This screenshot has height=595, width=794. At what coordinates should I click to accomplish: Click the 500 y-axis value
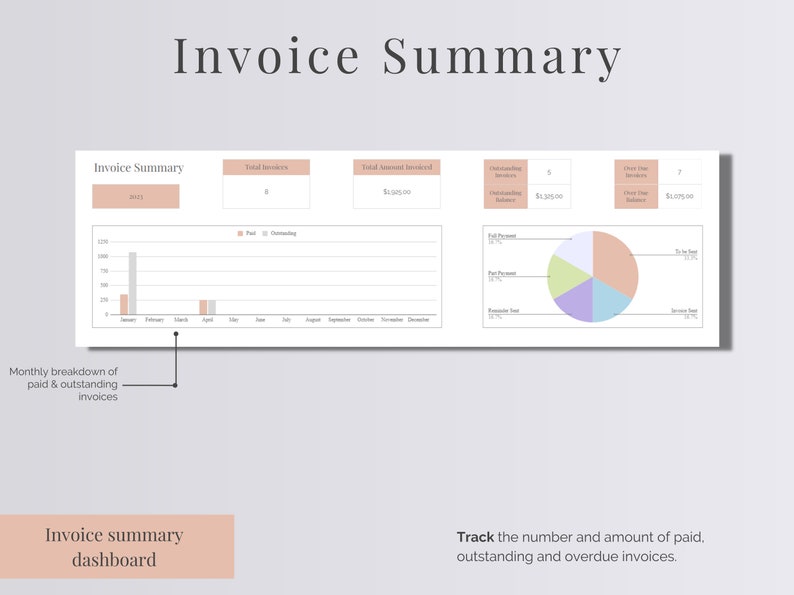click(104, 286)
